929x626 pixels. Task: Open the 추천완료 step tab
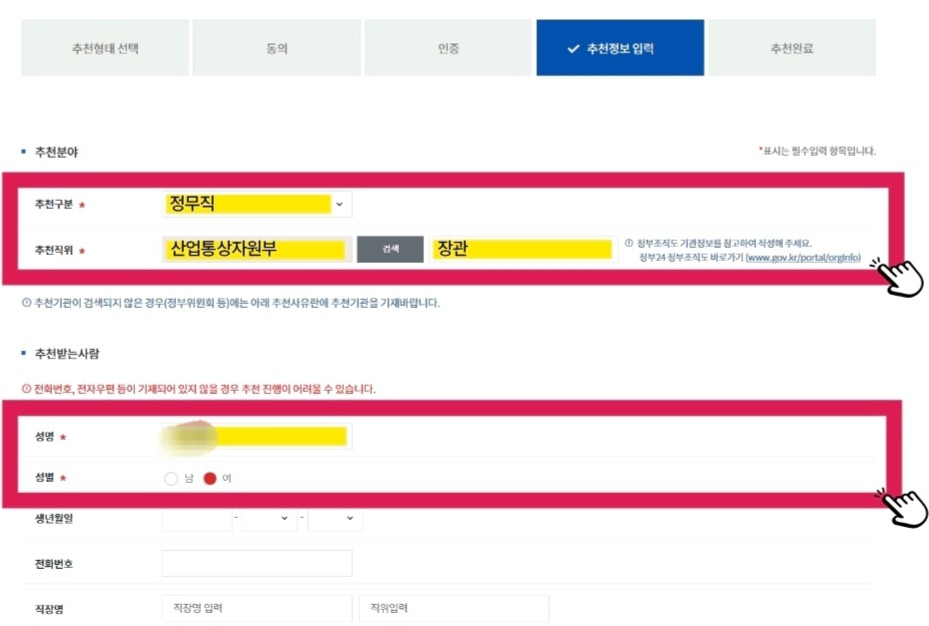pos(792,48)
